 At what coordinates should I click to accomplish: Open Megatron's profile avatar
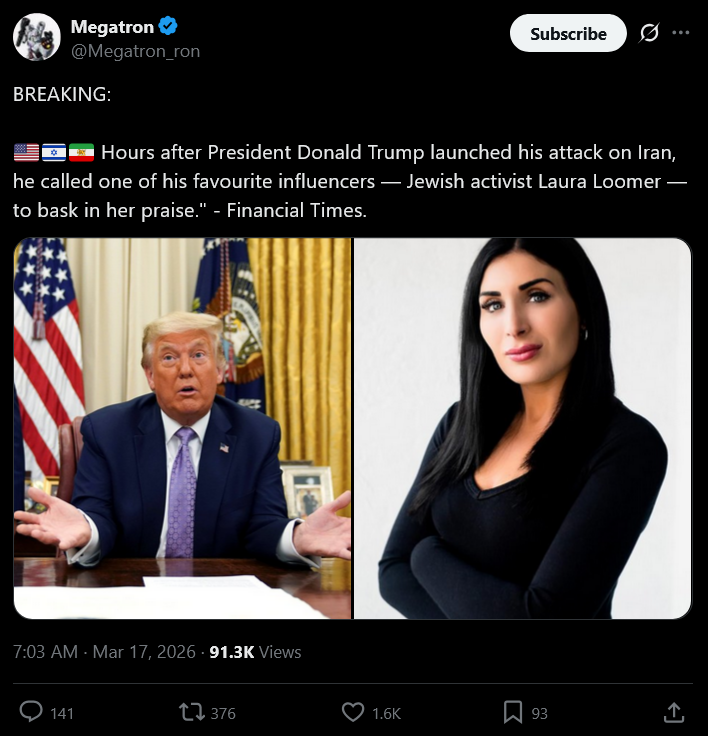(x=37, y=37)
